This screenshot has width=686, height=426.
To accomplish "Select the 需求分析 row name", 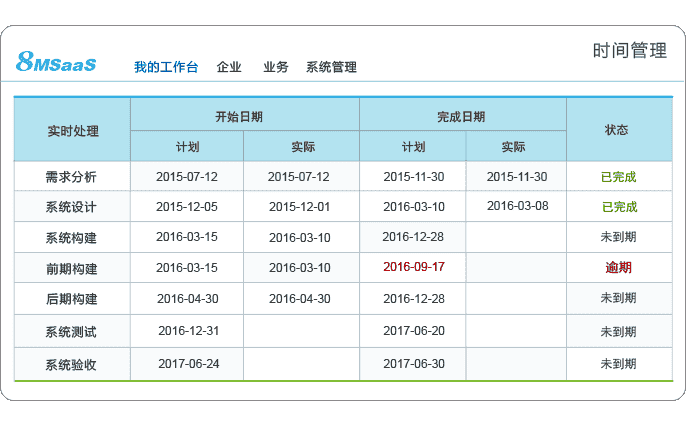I will (x=71, y=177).
